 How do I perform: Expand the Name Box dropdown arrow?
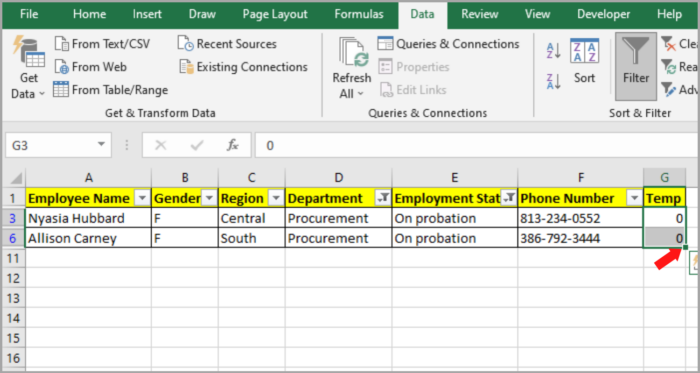pos(101,145)
